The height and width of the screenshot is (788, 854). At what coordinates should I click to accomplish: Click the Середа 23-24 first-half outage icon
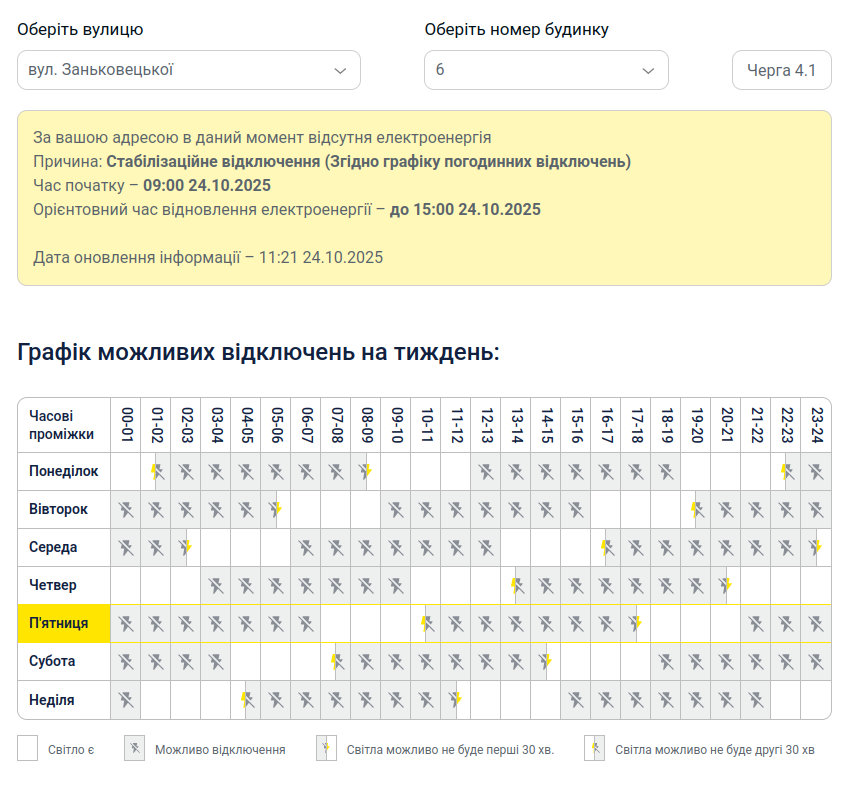tap(816, 547)
